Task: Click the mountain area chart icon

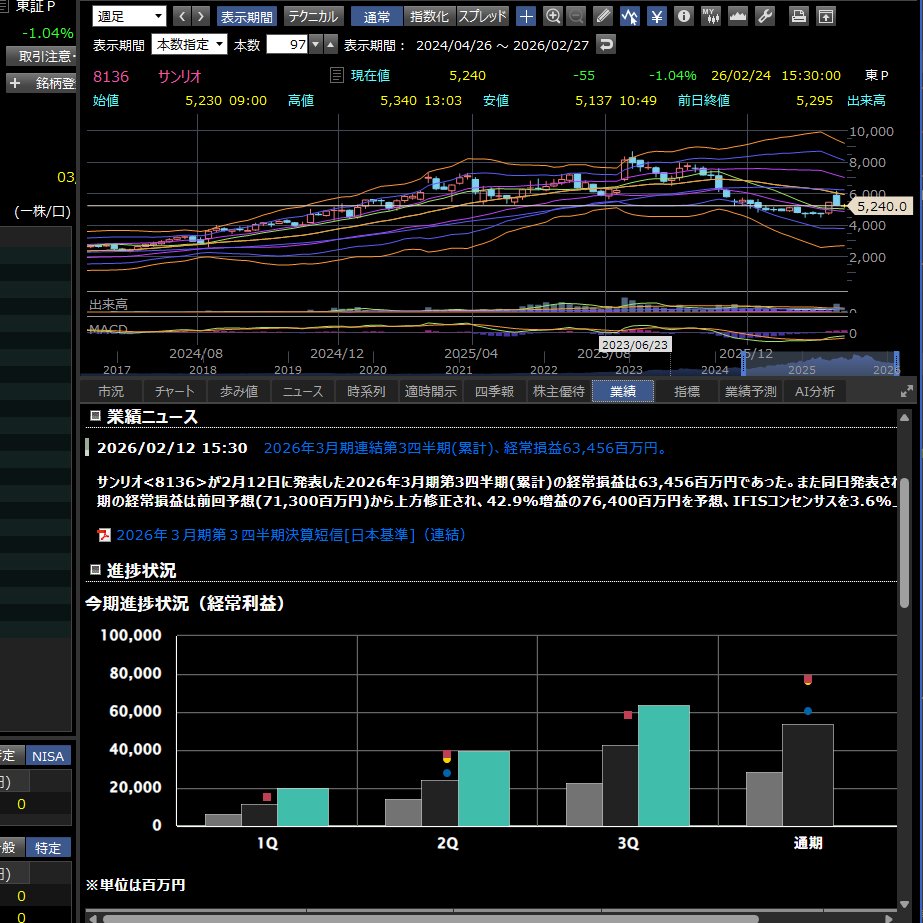Action: tap(738, 16)
